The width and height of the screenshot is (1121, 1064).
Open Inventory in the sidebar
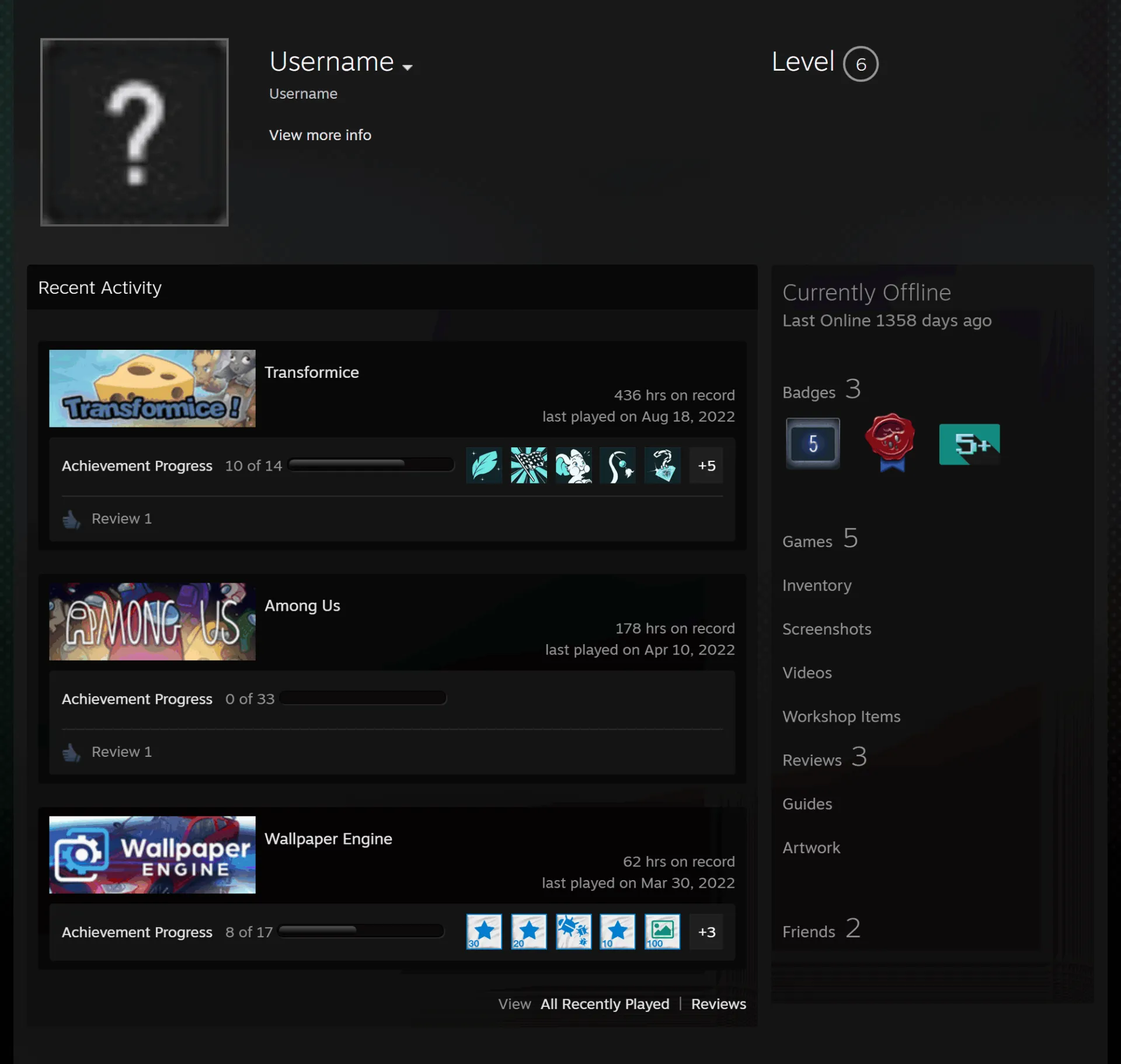point(817,585)
